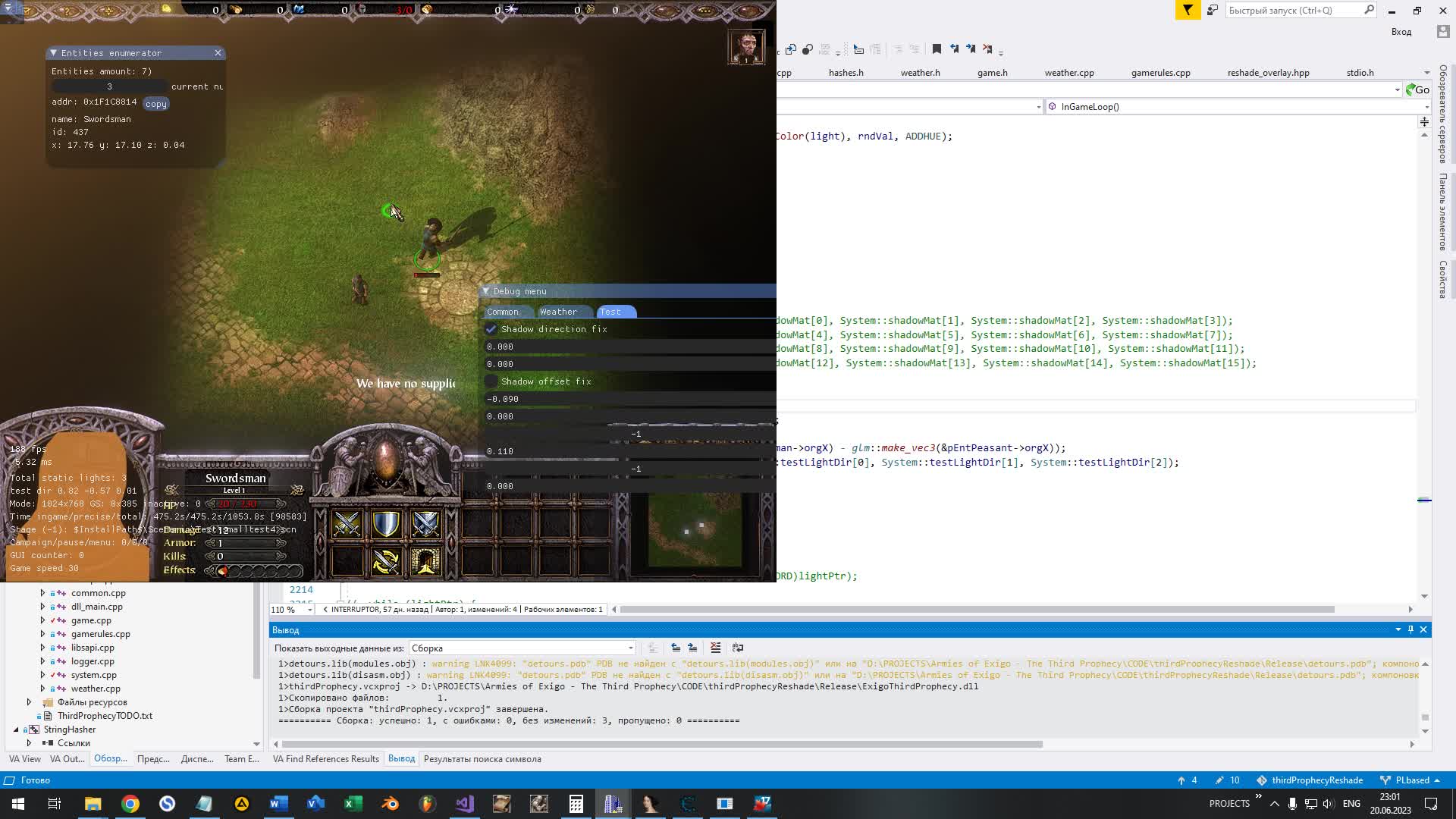Click the -0.090 shadow offset slider
This screenshot has width=1456, height=819.
click(x=629, y=399)
